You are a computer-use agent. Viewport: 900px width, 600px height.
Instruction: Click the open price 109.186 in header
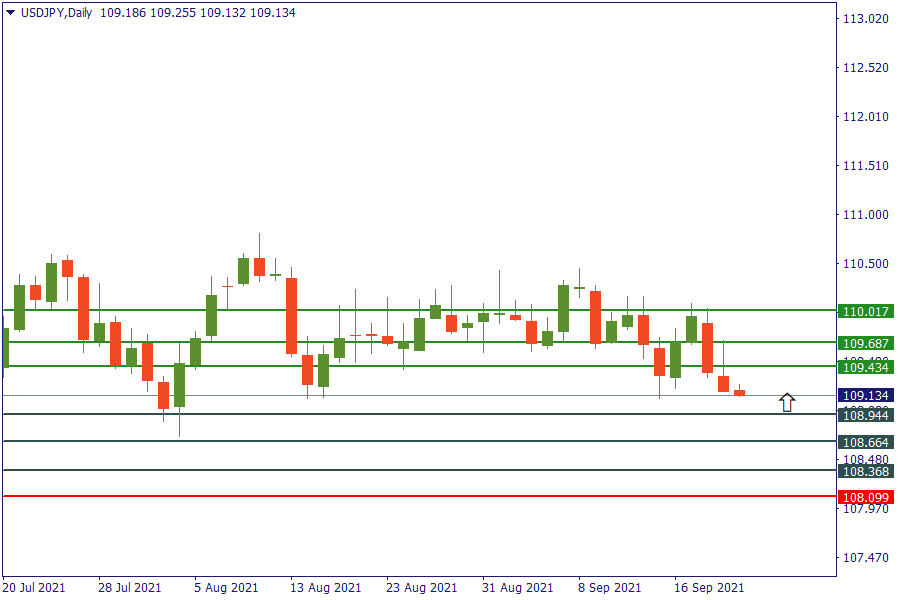123,13
